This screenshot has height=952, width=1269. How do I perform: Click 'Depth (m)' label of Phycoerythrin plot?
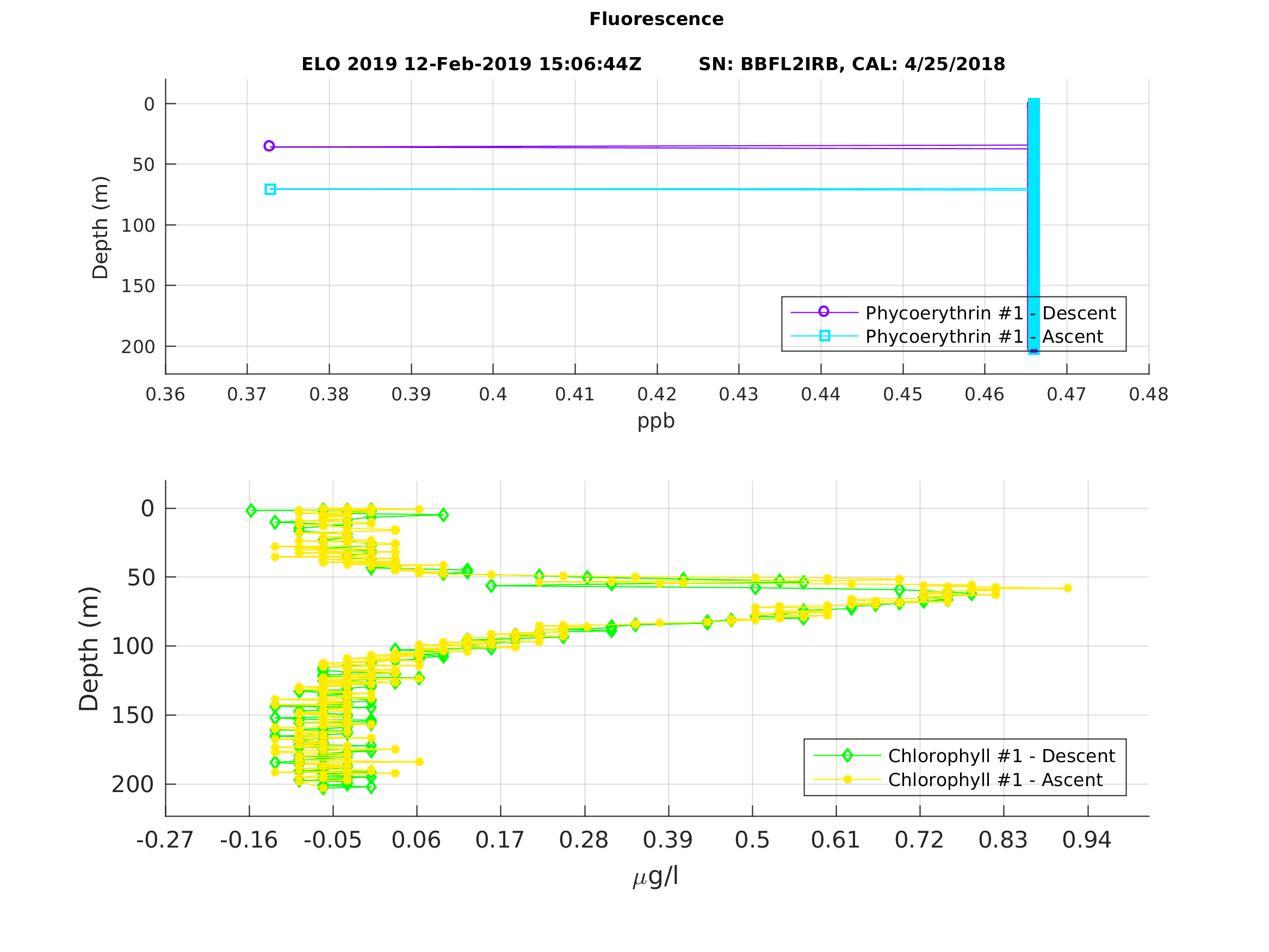point(100,228)
